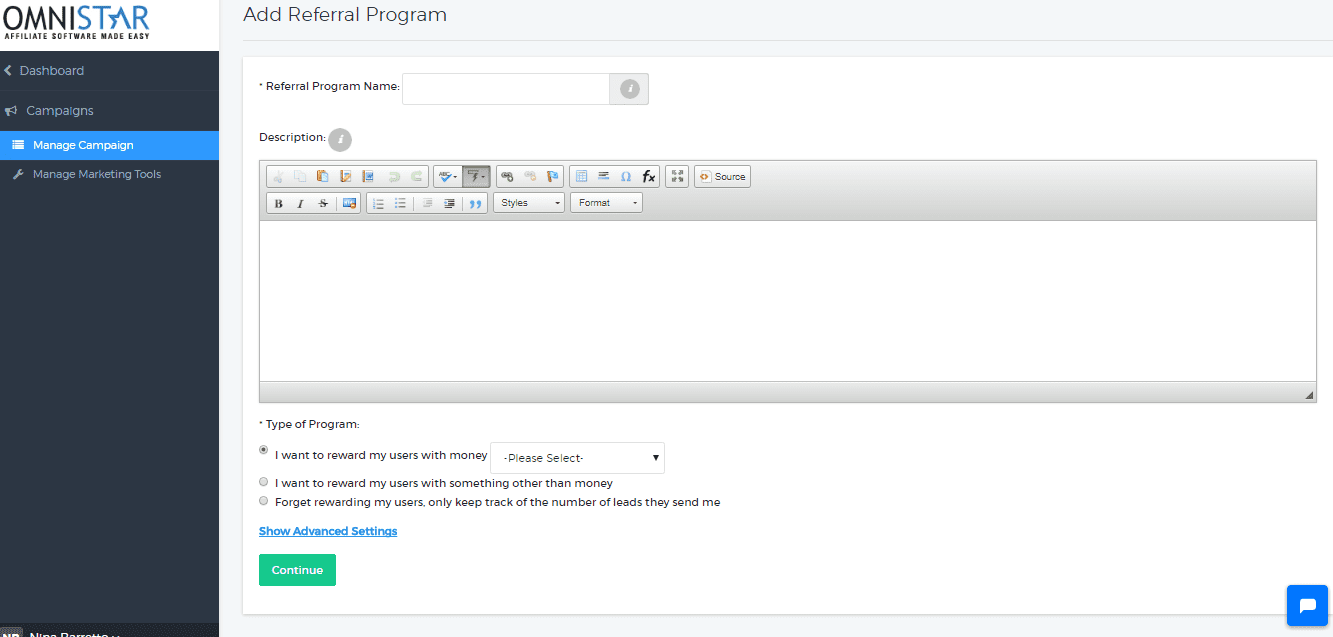This screenshot has width=1333, height=637.
Task: Apply italic formatting in the description editor
Action: (300, 203)
